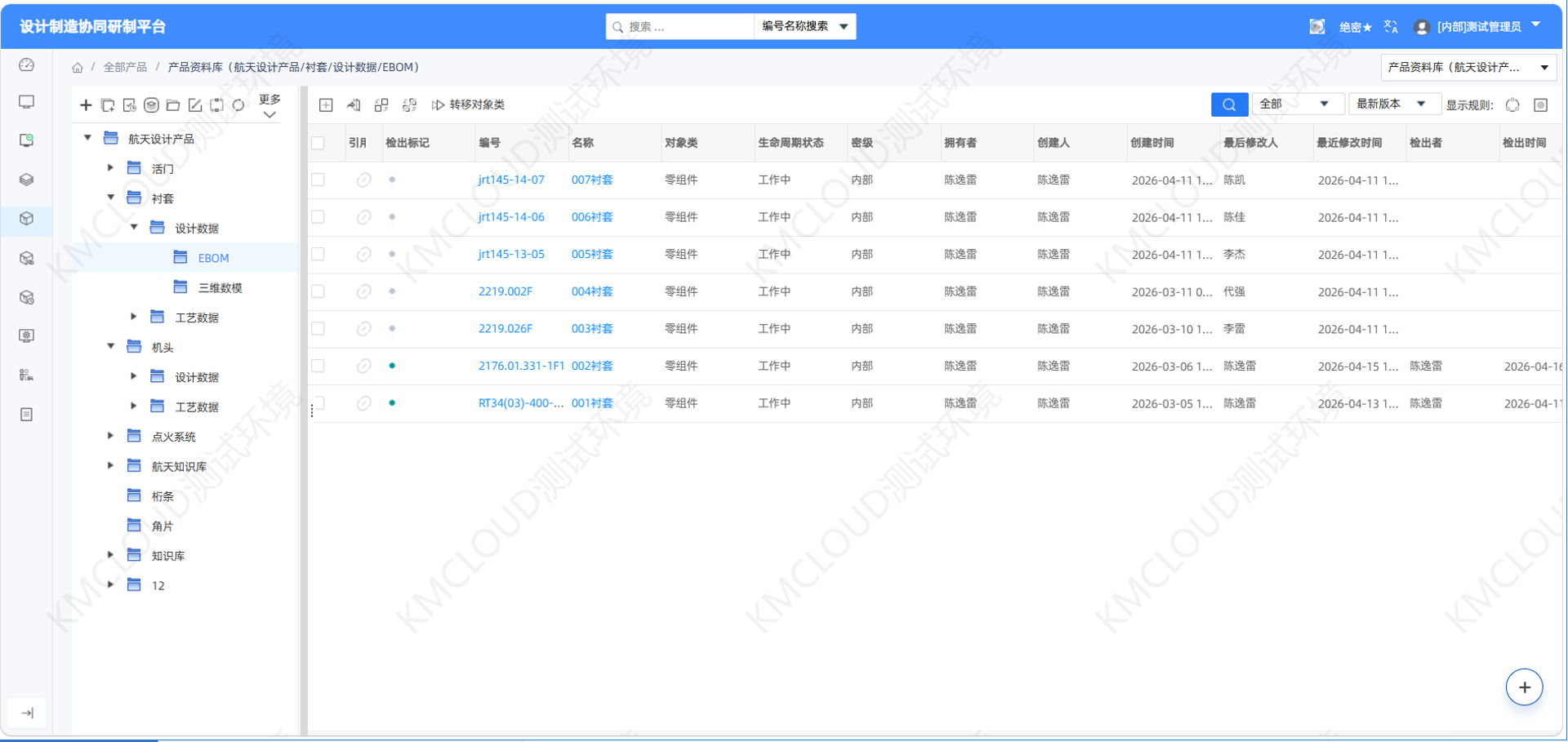The height and width of the screenshot is (742, 1568).
Task: Check the jrt145-14-06 row checkbox
Action: pos(318,217)
